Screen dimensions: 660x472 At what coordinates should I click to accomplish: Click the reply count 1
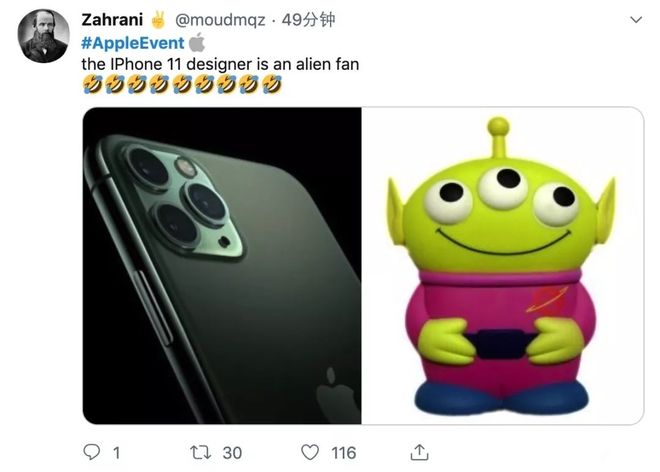tap(117, 453)
